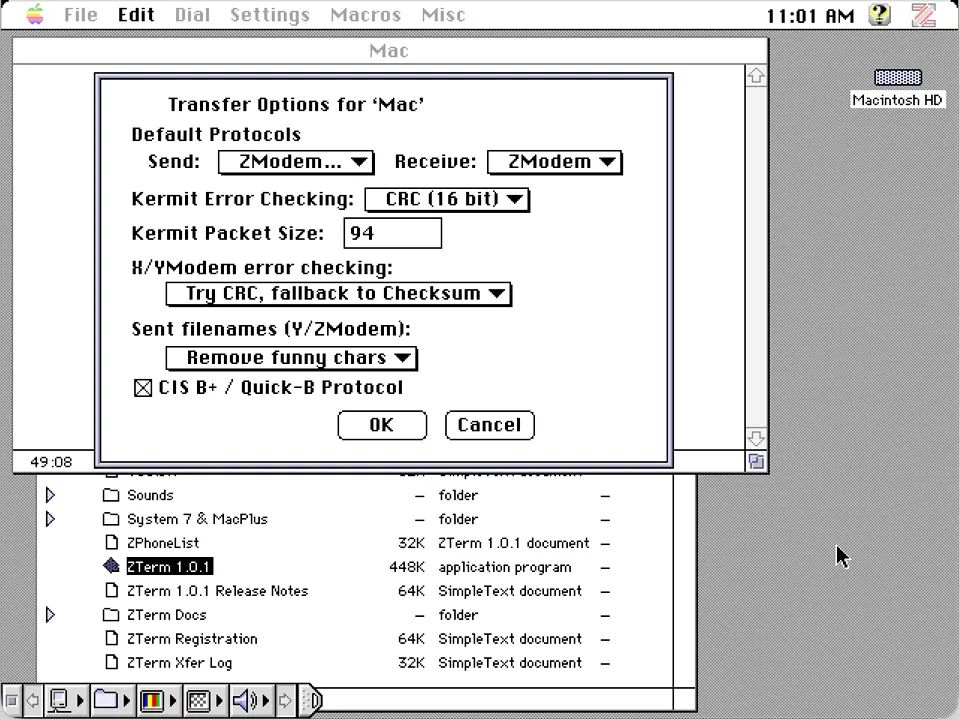Open the Macros menu
Viewport: 960px width, 719px height.
[365, 15]
